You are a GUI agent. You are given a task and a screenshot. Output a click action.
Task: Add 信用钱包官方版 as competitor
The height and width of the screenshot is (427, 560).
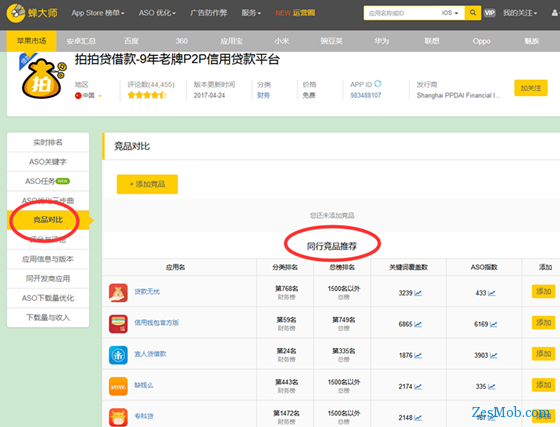coord(543,322)
